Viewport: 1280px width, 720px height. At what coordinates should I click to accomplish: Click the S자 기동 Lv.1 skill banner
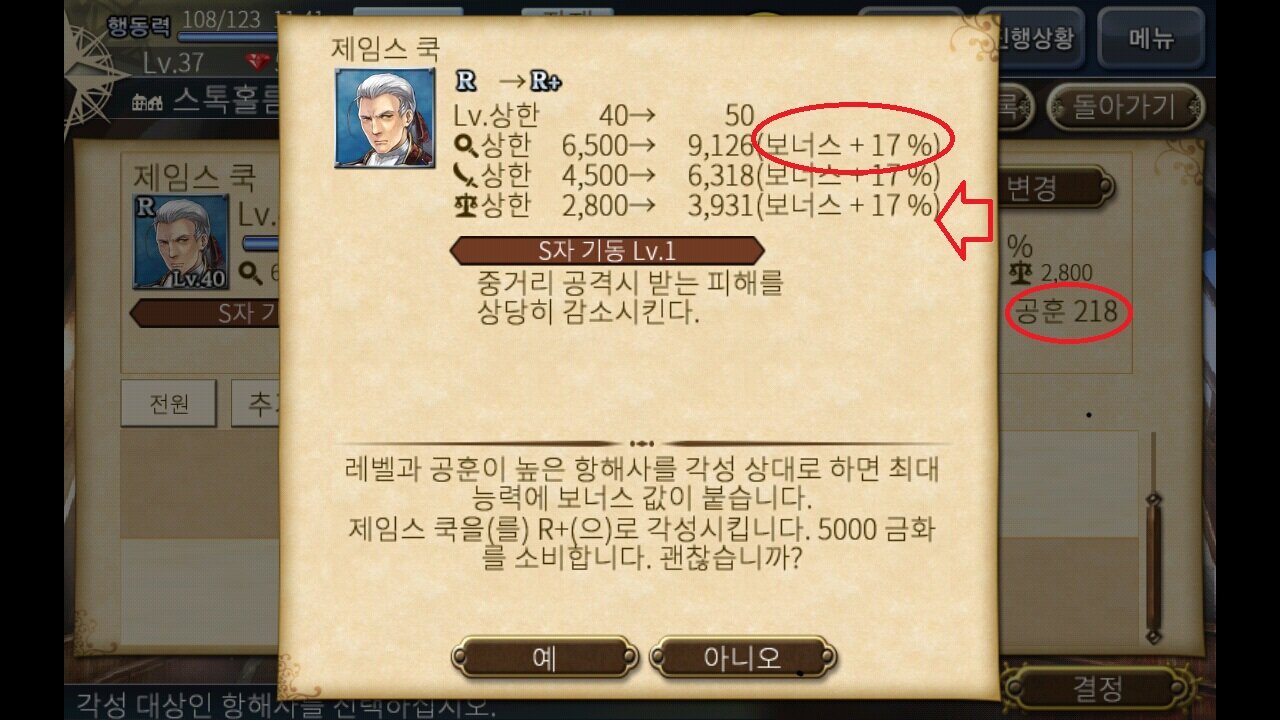(607, 250)
